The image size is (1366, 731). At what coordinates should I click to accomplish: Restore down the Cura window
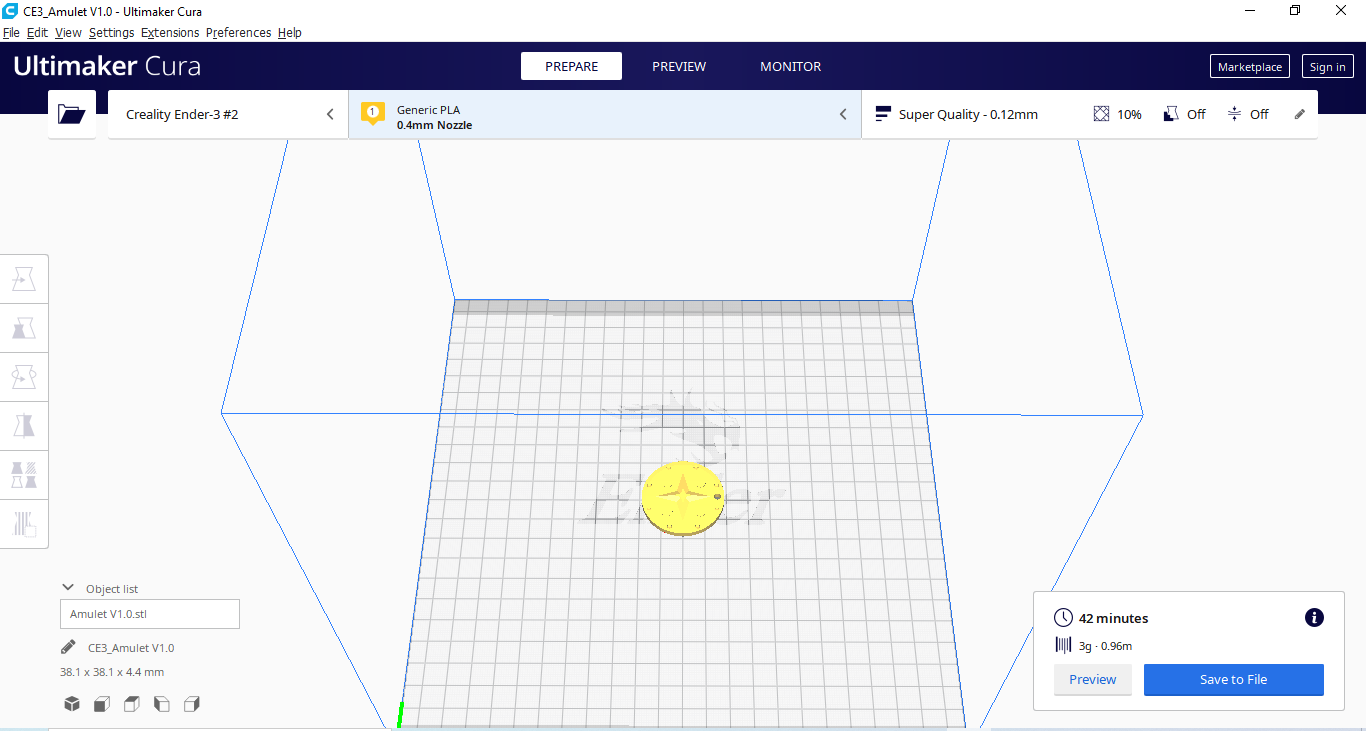pos(1295,11)
